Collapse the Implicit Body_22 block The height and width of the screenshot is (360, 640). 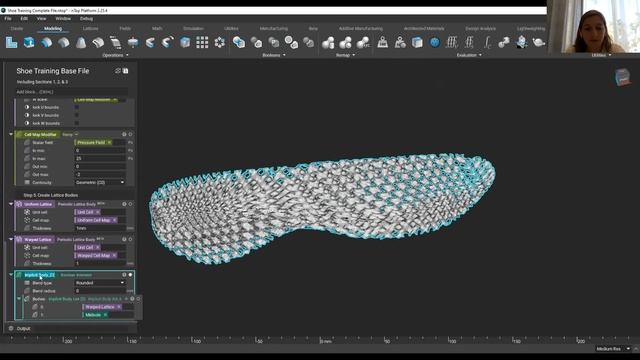click(11, 275)
